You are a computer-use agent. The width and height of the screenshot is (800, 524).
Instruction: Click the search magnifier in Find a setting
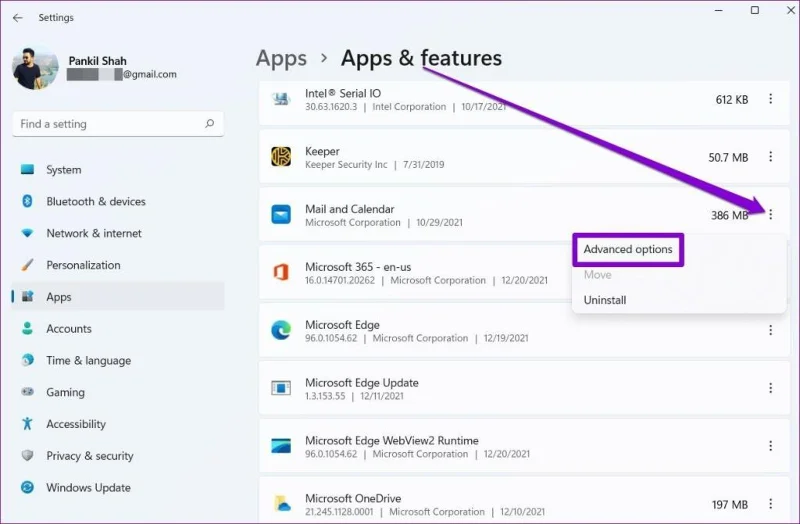[209, 123]
